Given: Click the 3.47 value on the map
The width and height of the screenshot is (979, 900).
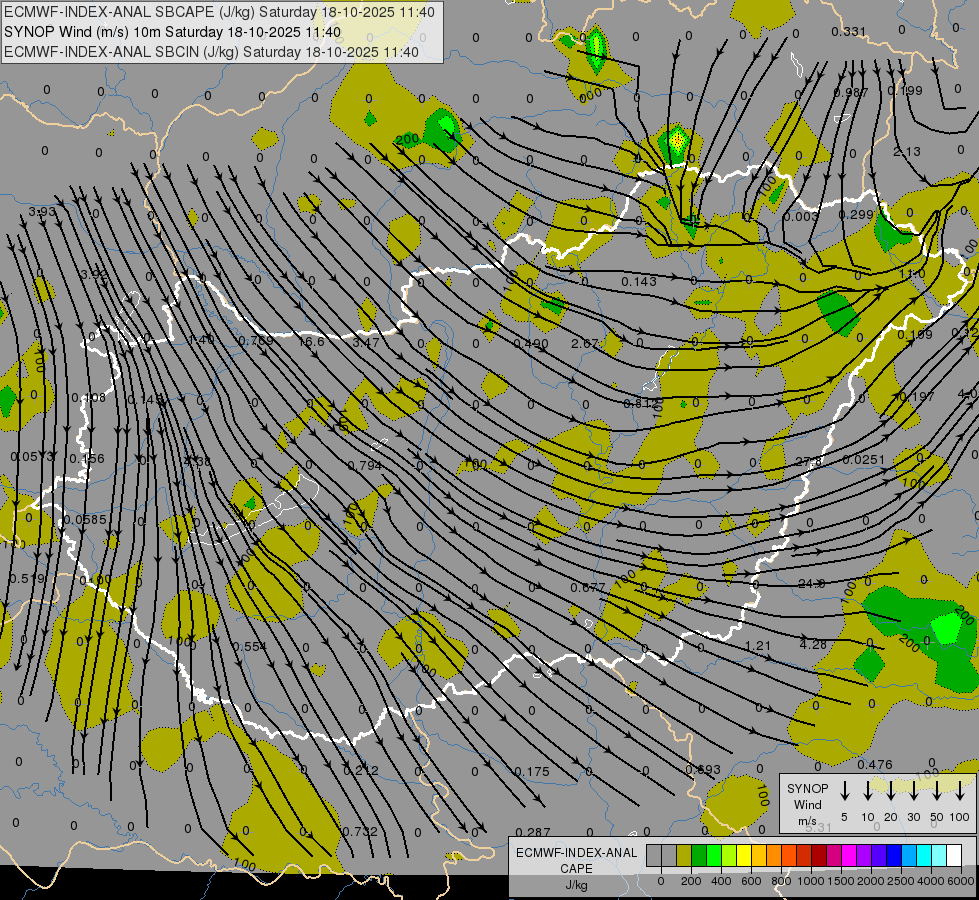Looking at the screenshot, I should click(366, 342).
